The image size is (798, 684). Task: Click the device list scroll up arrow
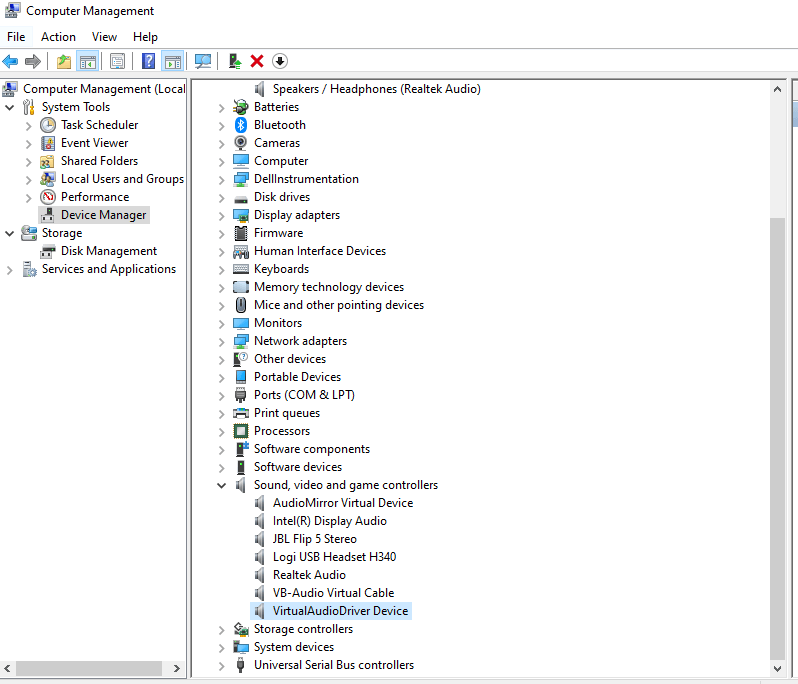[x=777, y=89]
